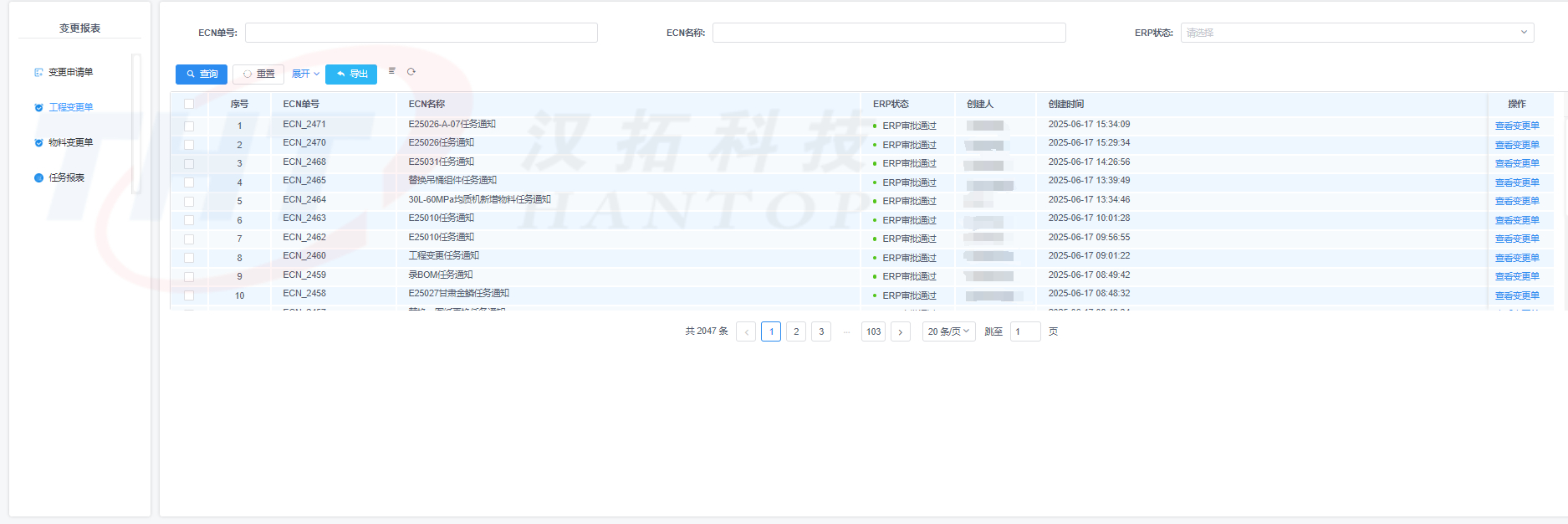Open the 20 条/页 page size dropdown
The image size is (1568, 524).
pyautogui.click(x=948, y=331)
